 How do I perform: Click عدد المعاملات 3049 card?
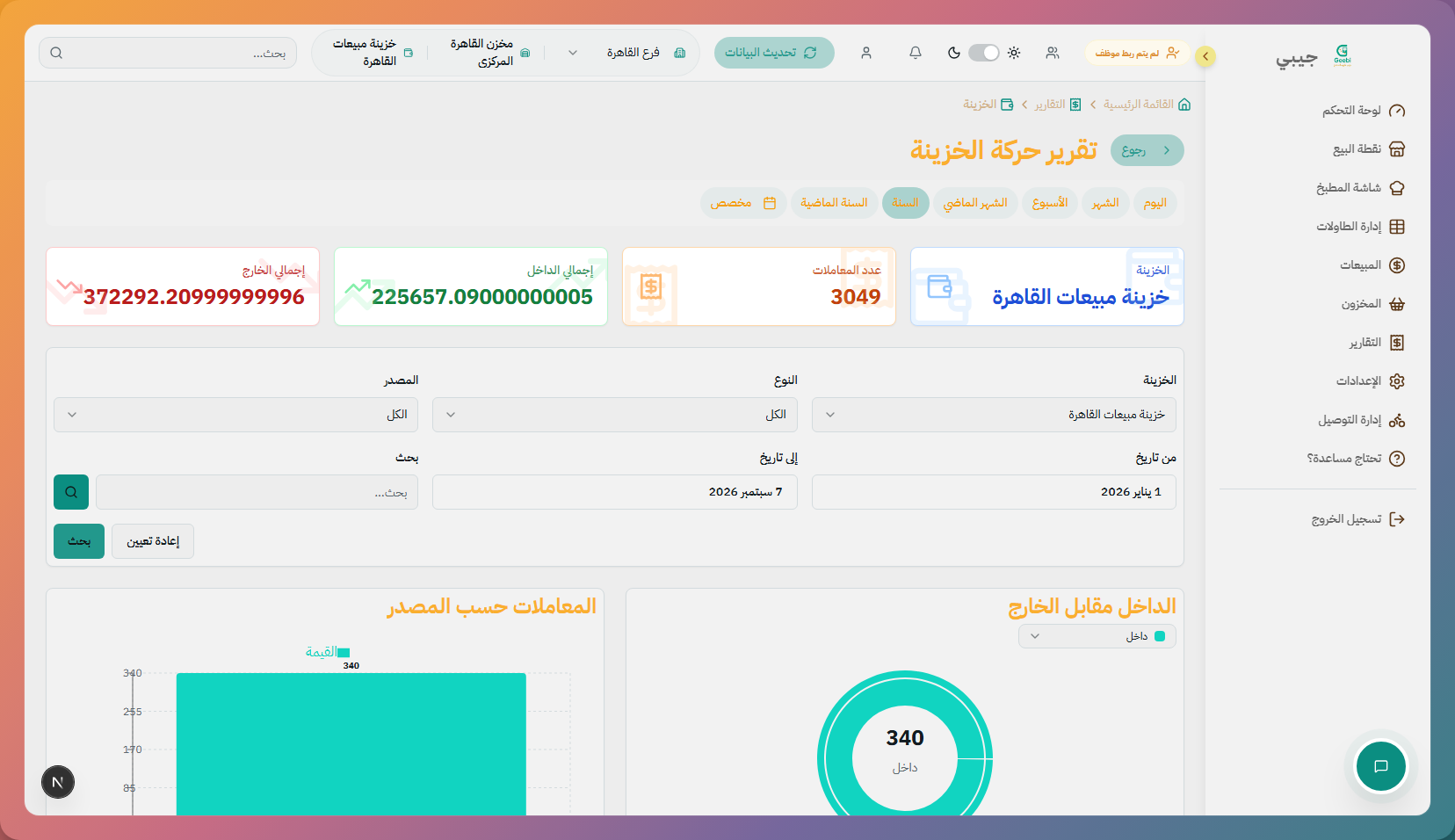[759, 286]
